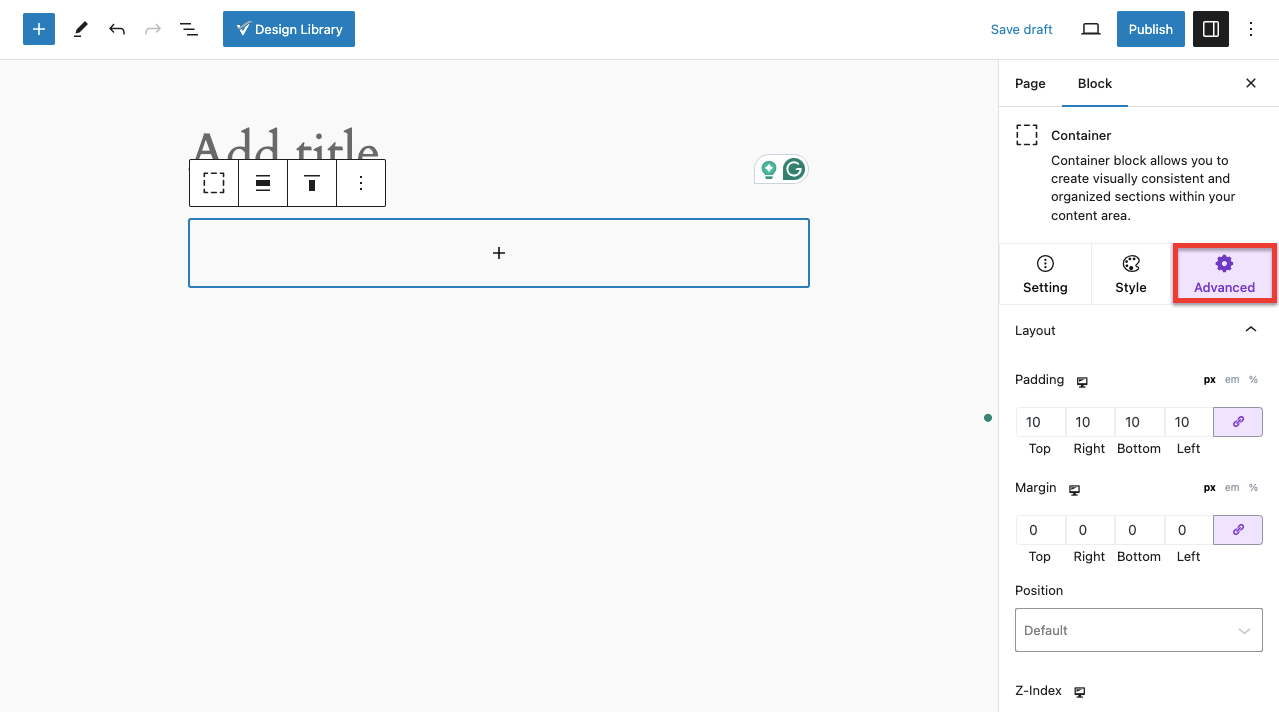Click the Save draft link
1279x712 pixels.
pos(1021,29)
